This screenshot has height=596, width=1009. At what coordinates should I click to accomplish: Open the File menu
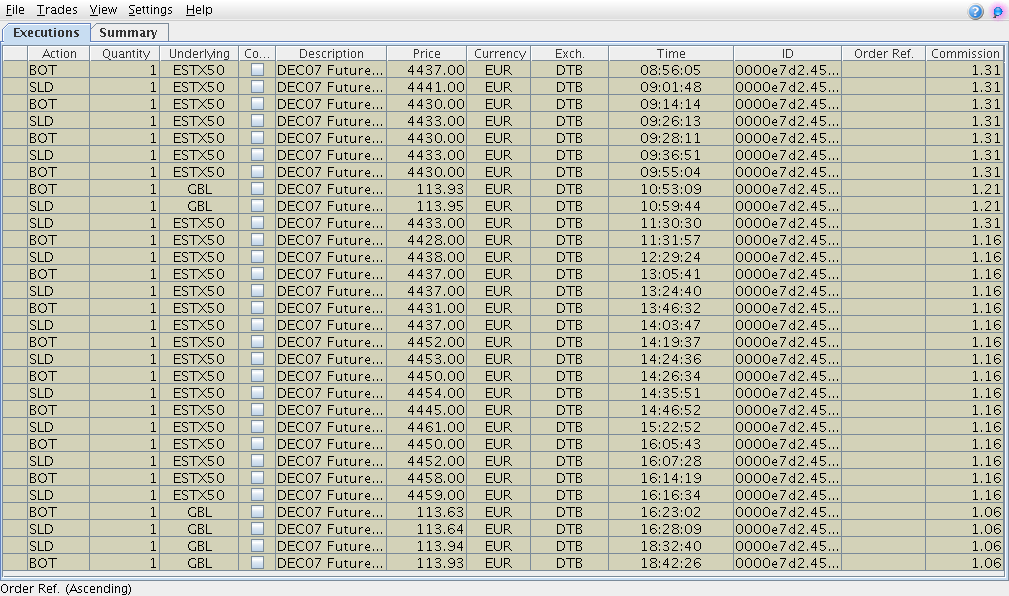15,10
